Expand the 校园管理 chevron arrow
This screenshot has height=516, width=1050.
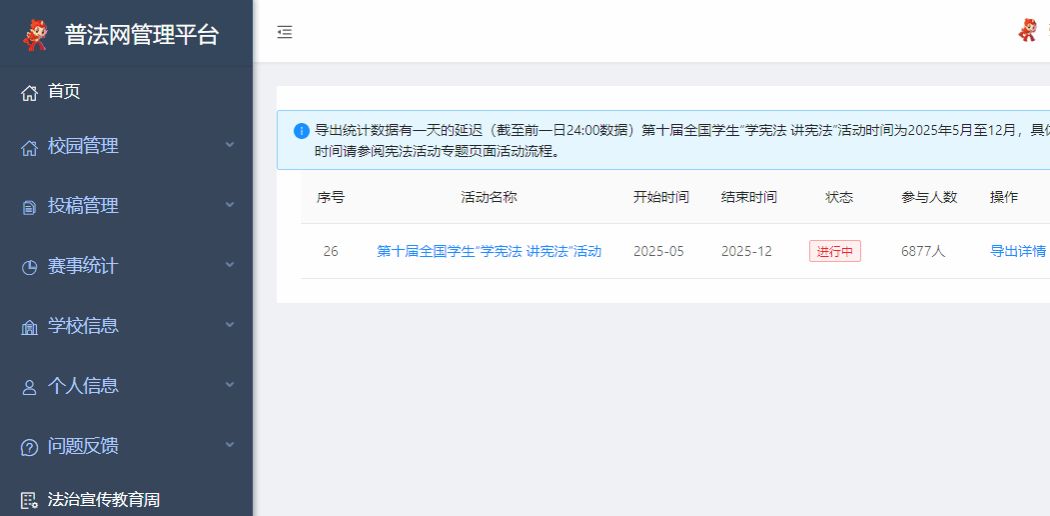coord(229,145)
